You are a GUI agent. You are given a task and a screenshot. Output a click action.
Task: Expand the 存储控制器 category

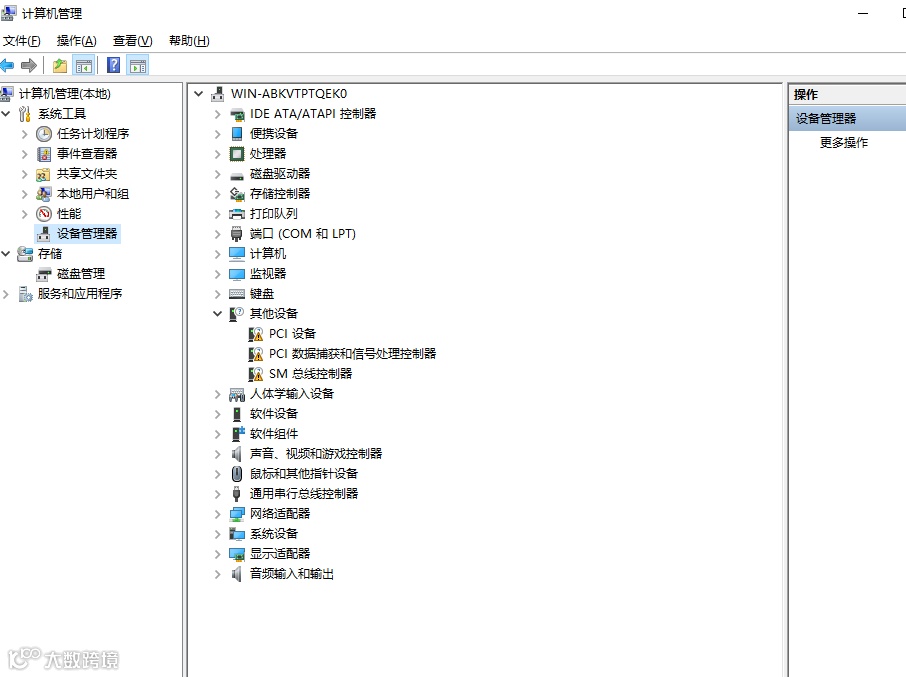(218, 194)
